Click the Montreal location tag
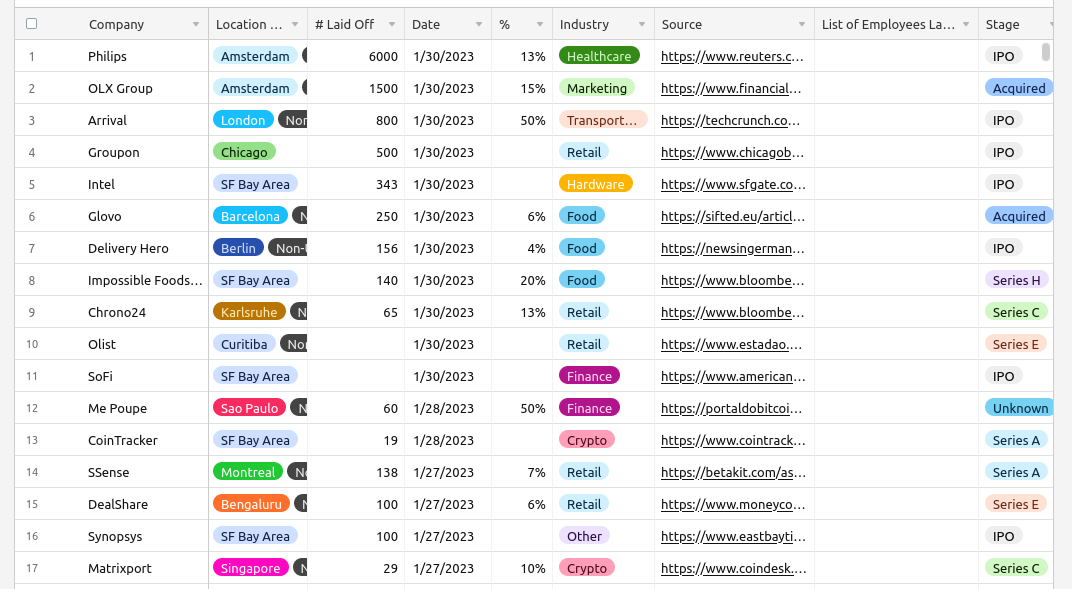 point(248,473)
